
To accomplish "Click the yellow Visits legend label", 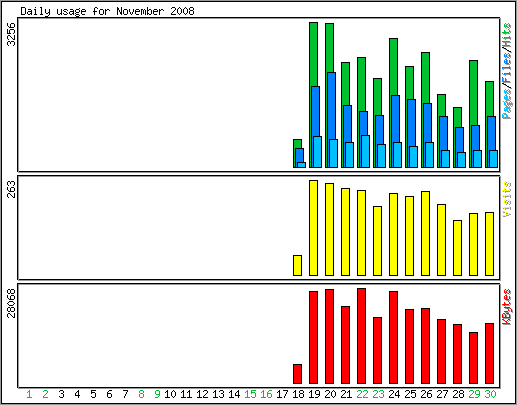I will (x=507, y=199).
